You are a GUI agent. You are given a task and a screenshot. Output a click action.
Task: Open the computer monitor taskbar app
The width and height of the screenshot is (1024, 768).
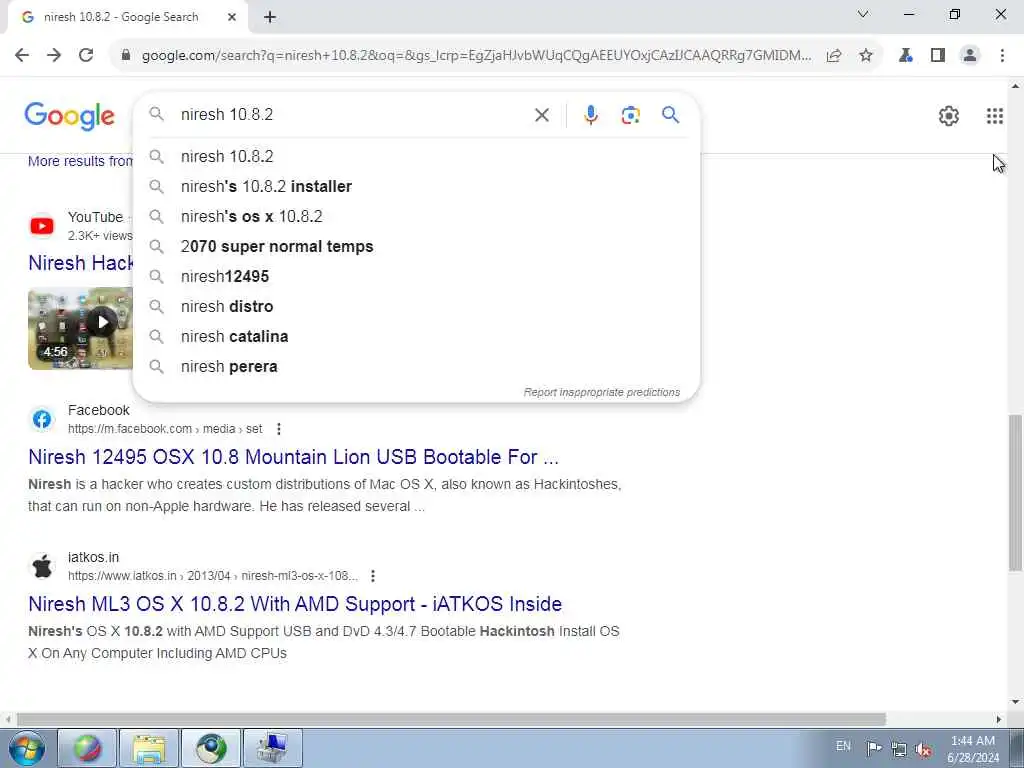click(x=272, y=748)
